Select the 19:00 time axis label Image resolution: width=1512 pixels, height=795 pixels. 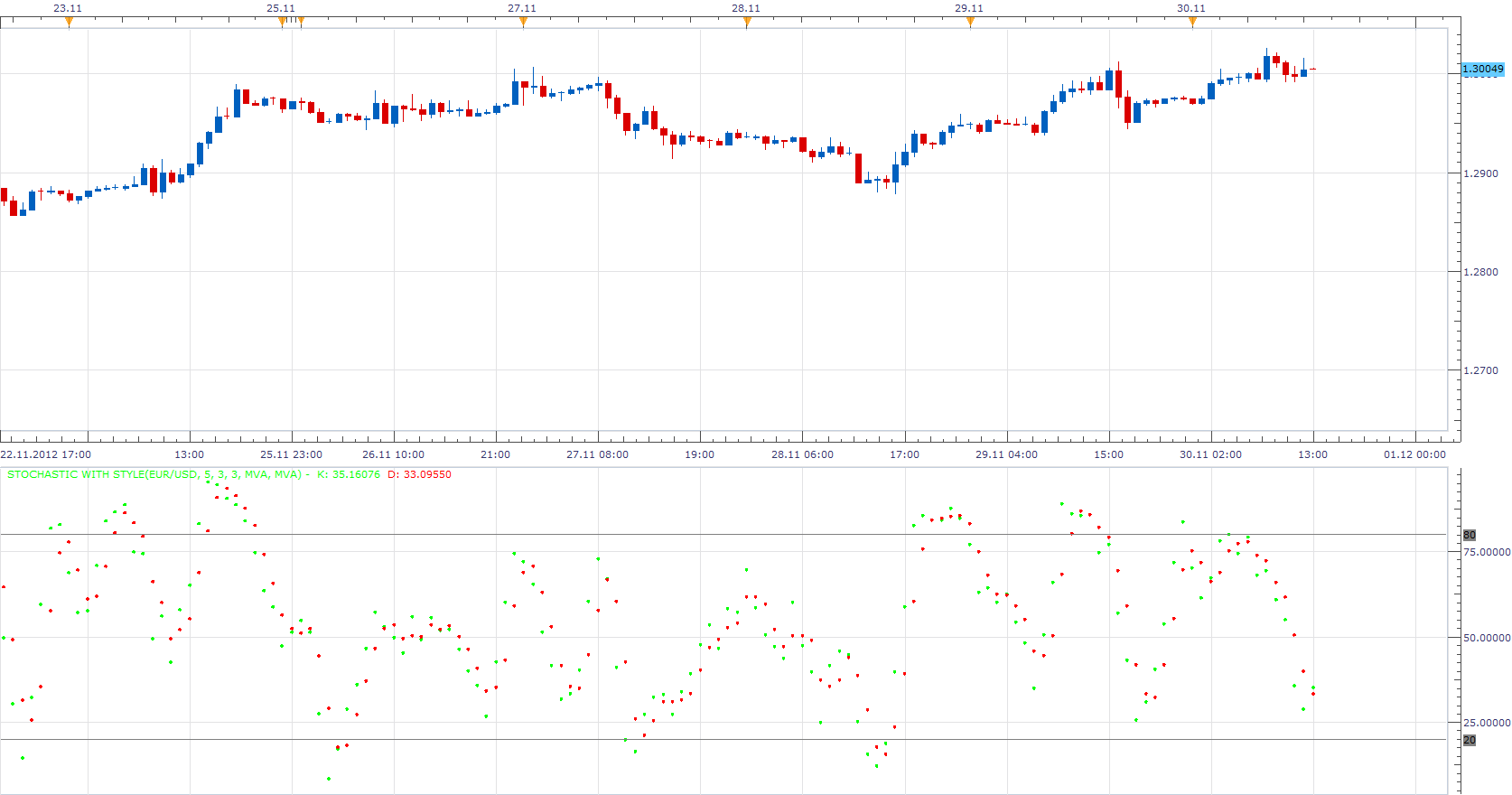699,454
